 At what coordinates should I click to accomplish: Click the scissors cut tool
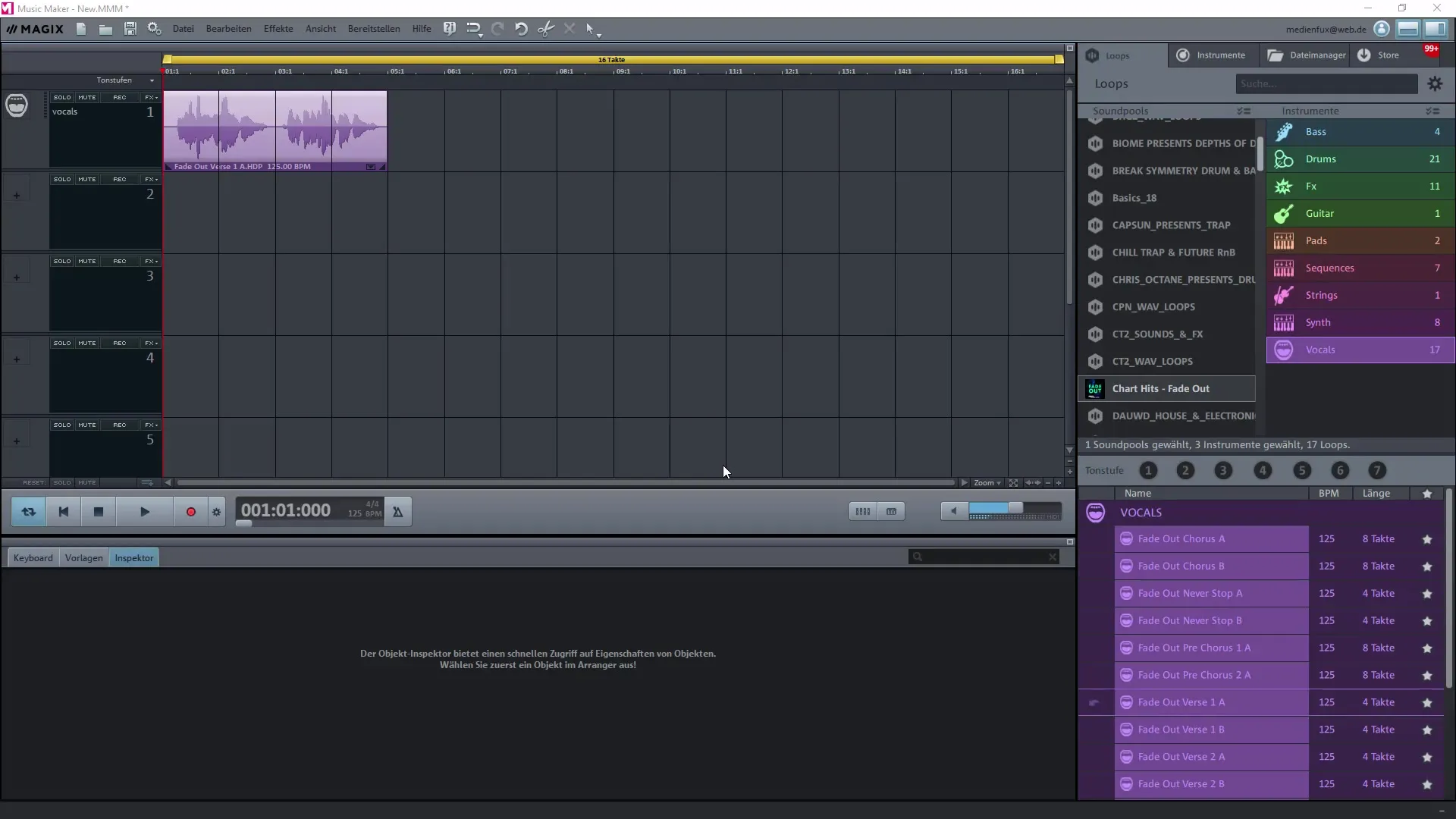tap(545, 29)
